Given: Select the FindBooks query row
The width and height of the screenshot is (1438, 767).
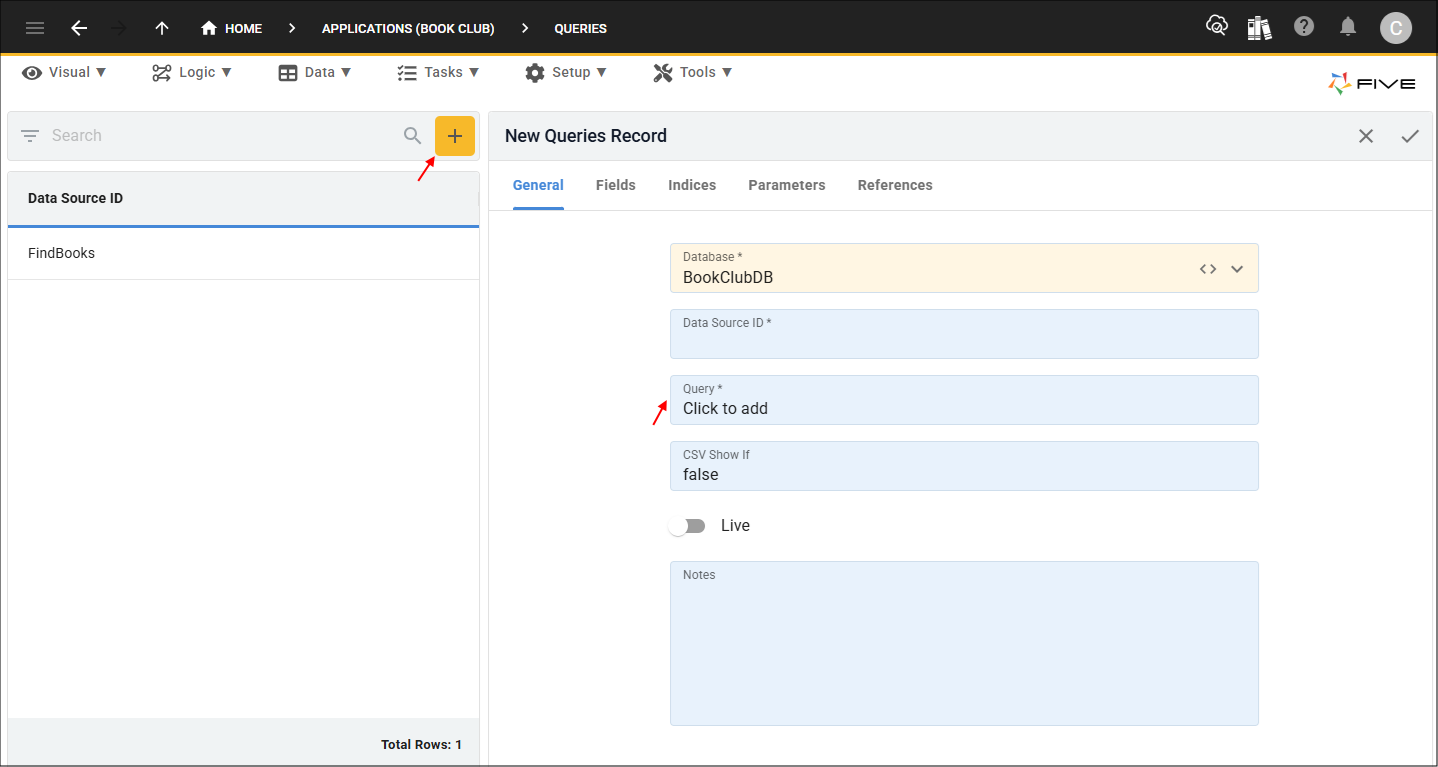Looking at the screenshot, I should 243,253.
